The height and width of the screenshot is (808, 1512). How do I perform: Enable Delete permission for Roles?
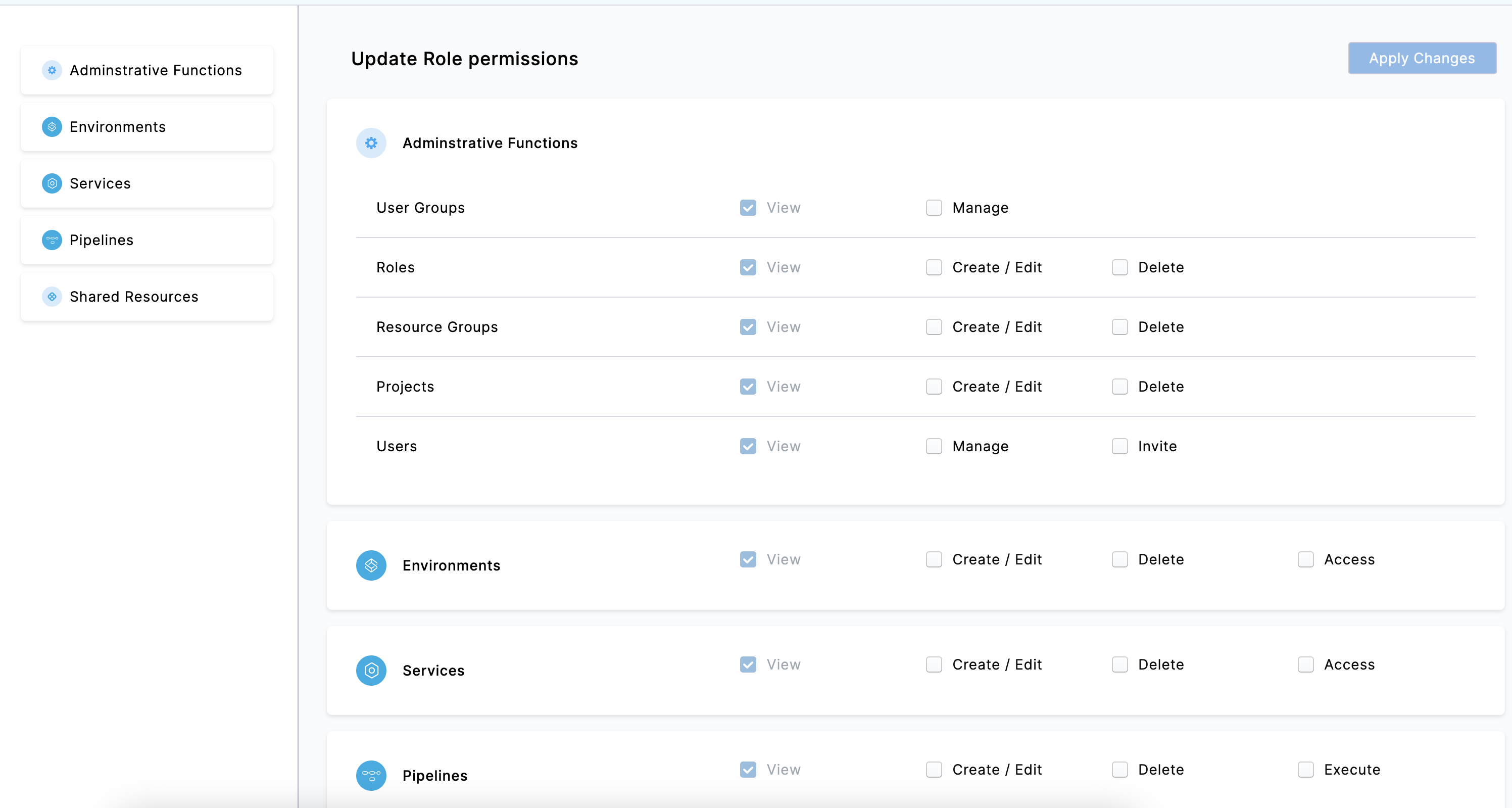coord(1120,267)
